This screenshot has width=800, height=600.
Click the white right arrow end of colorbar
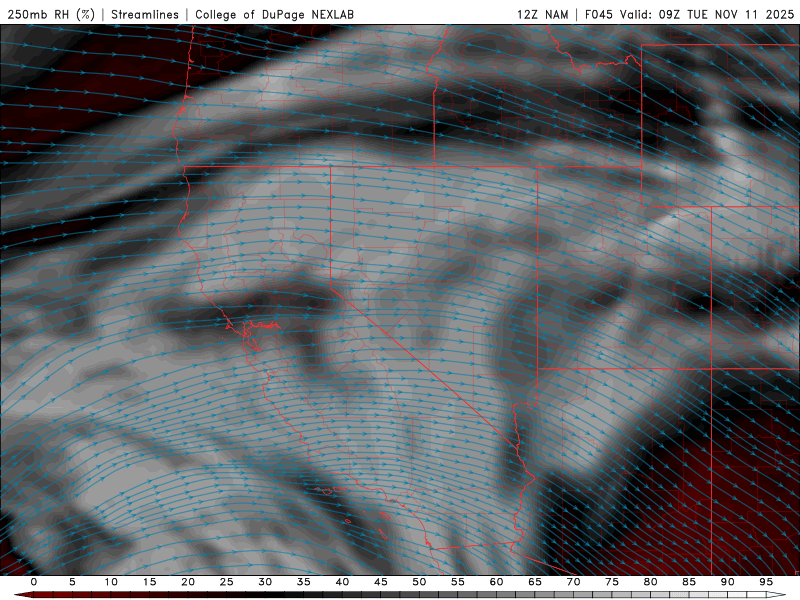[776, 595]
